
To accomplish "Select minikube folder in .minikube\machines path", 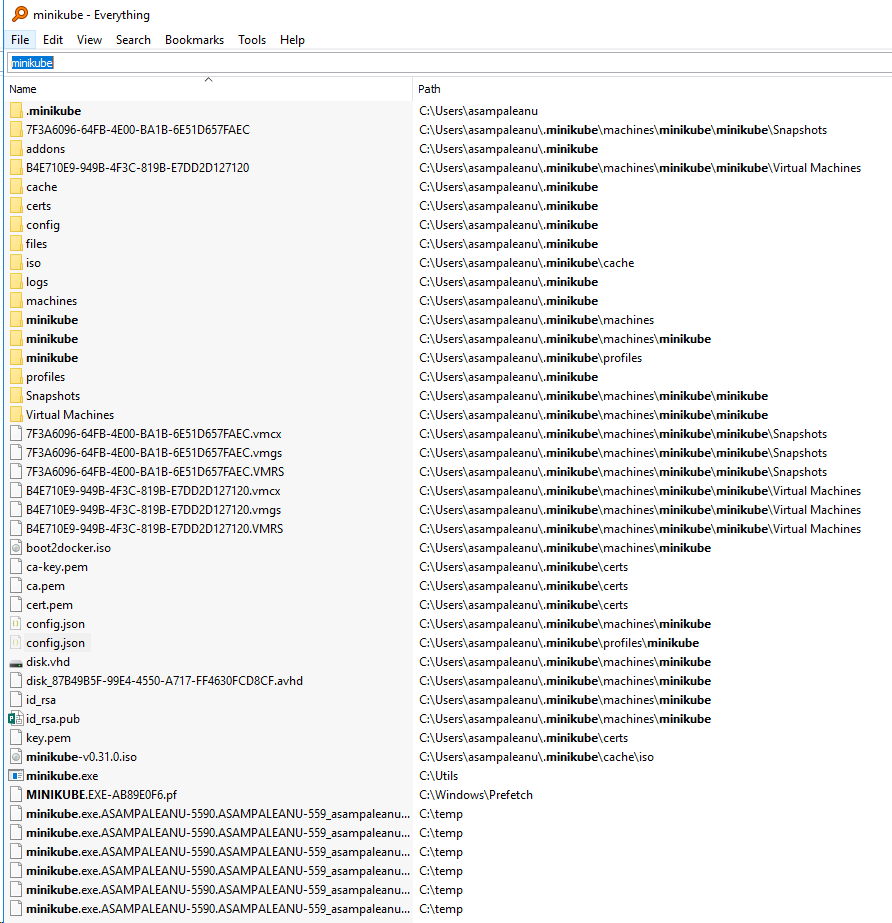I will point(52,320).
